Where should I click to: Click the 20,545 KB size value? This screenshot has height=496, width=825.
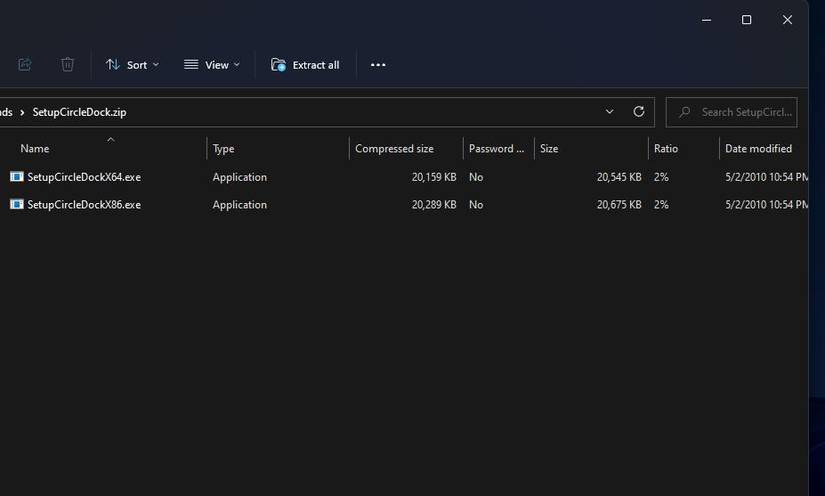tap(619, 177)
